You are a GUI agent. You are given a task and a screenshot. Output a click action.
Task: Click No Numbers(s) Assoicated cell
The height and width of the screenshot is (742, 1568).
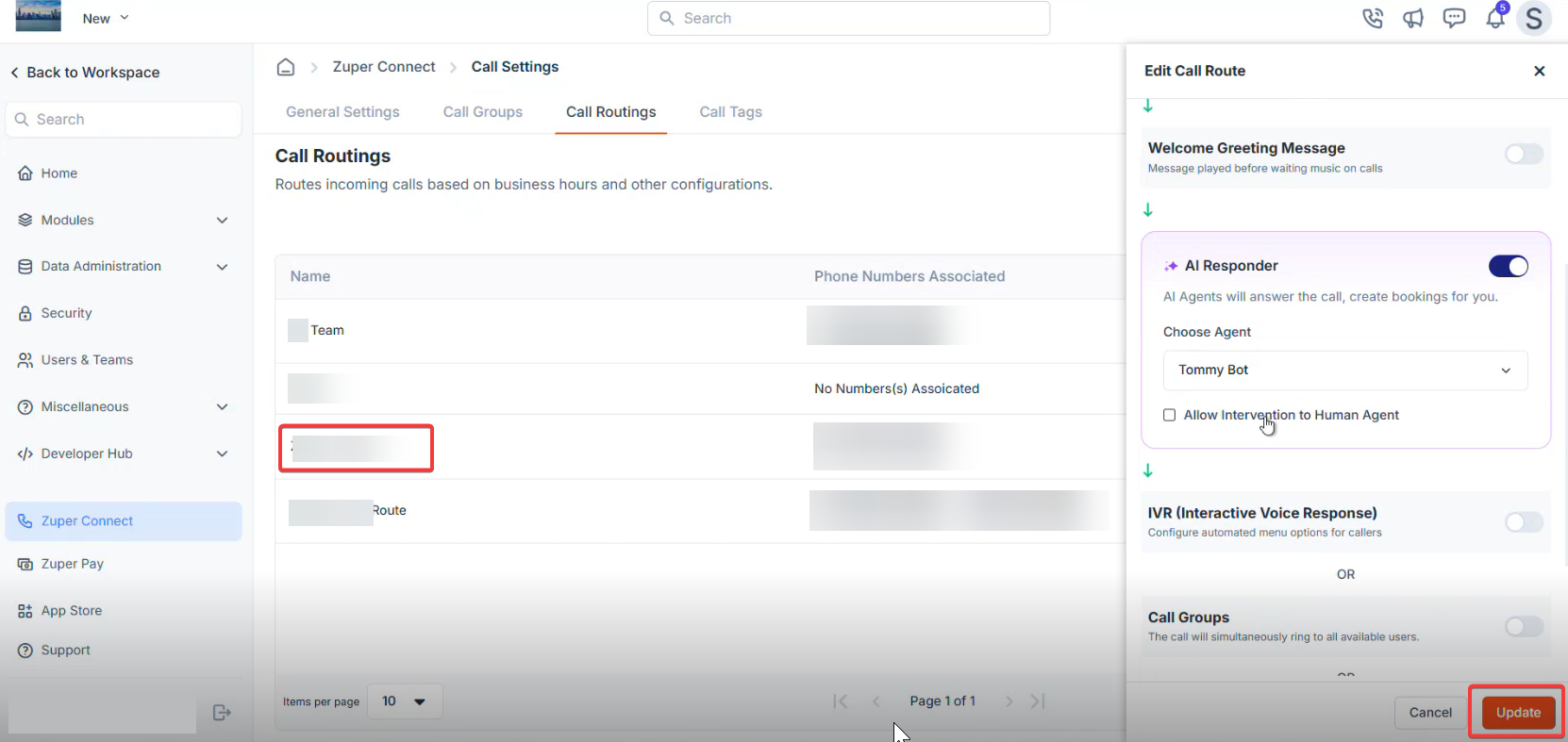[896, 388]
